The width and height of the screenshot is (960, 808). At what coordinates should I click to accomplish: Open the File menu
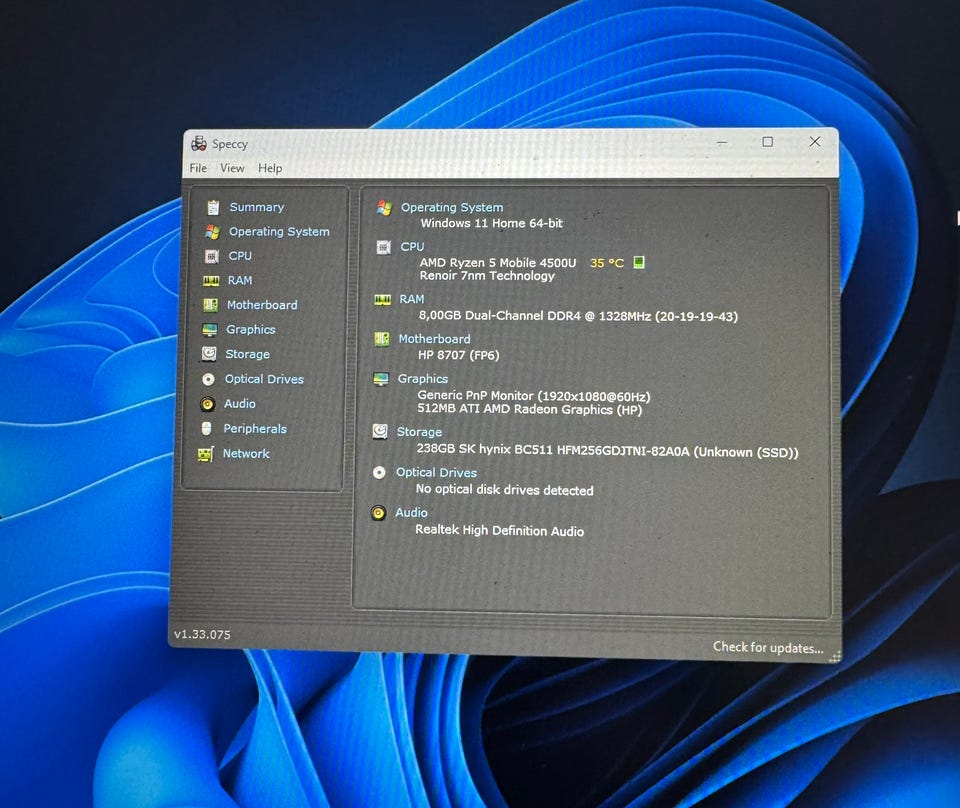198,168
